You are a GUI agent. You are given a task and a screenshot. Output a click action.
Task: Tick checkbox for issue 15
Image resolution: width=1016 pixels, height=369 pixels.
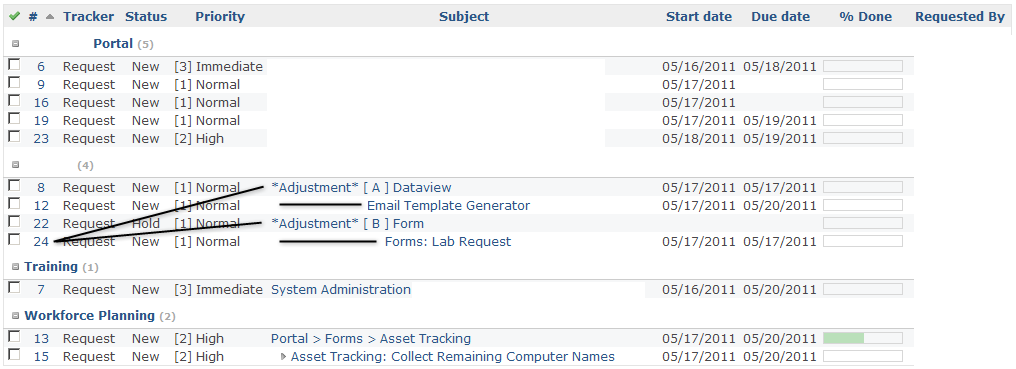14,355
